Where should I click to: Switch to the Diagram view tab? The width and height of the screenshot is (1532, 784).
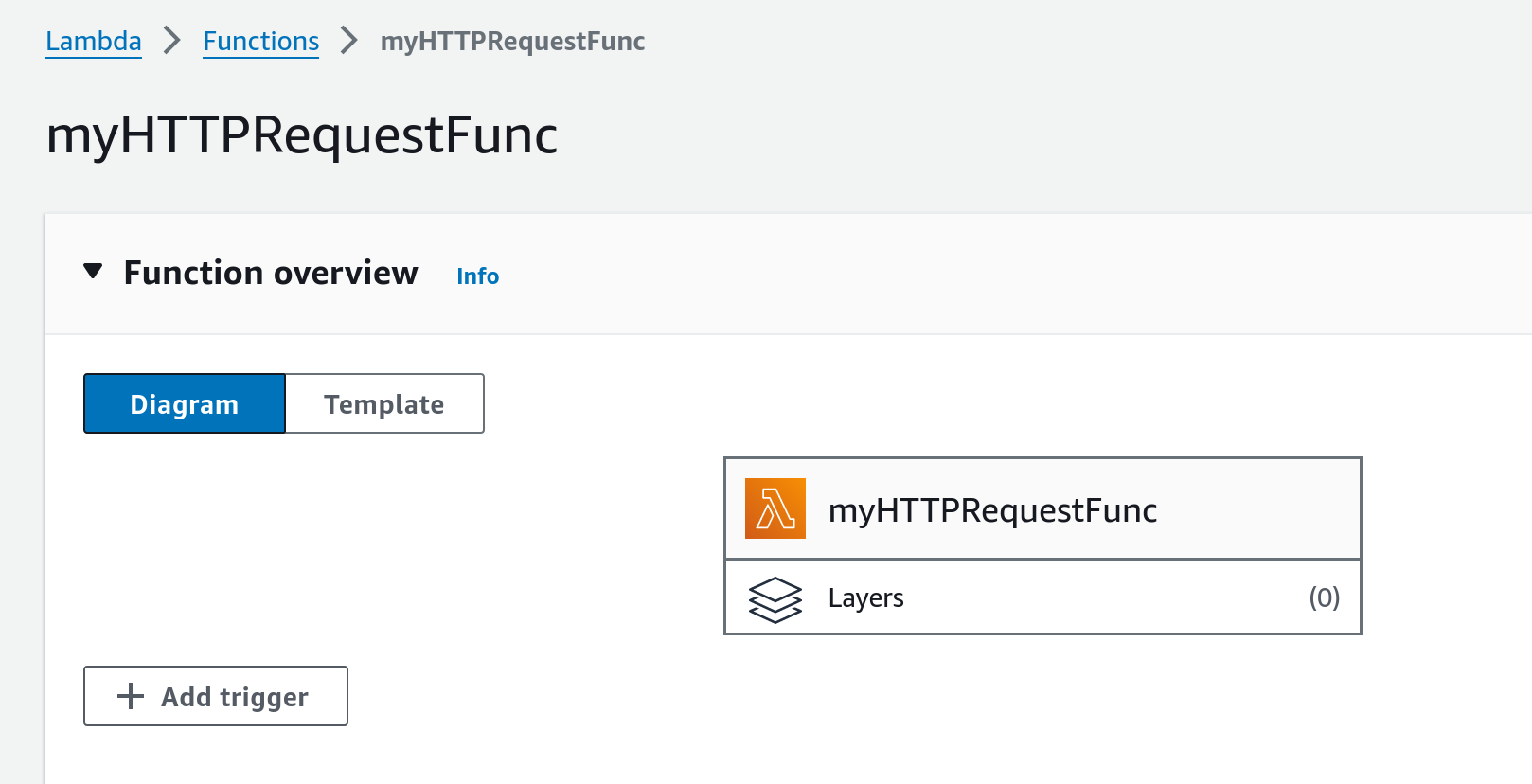click(x=185, y=404)
